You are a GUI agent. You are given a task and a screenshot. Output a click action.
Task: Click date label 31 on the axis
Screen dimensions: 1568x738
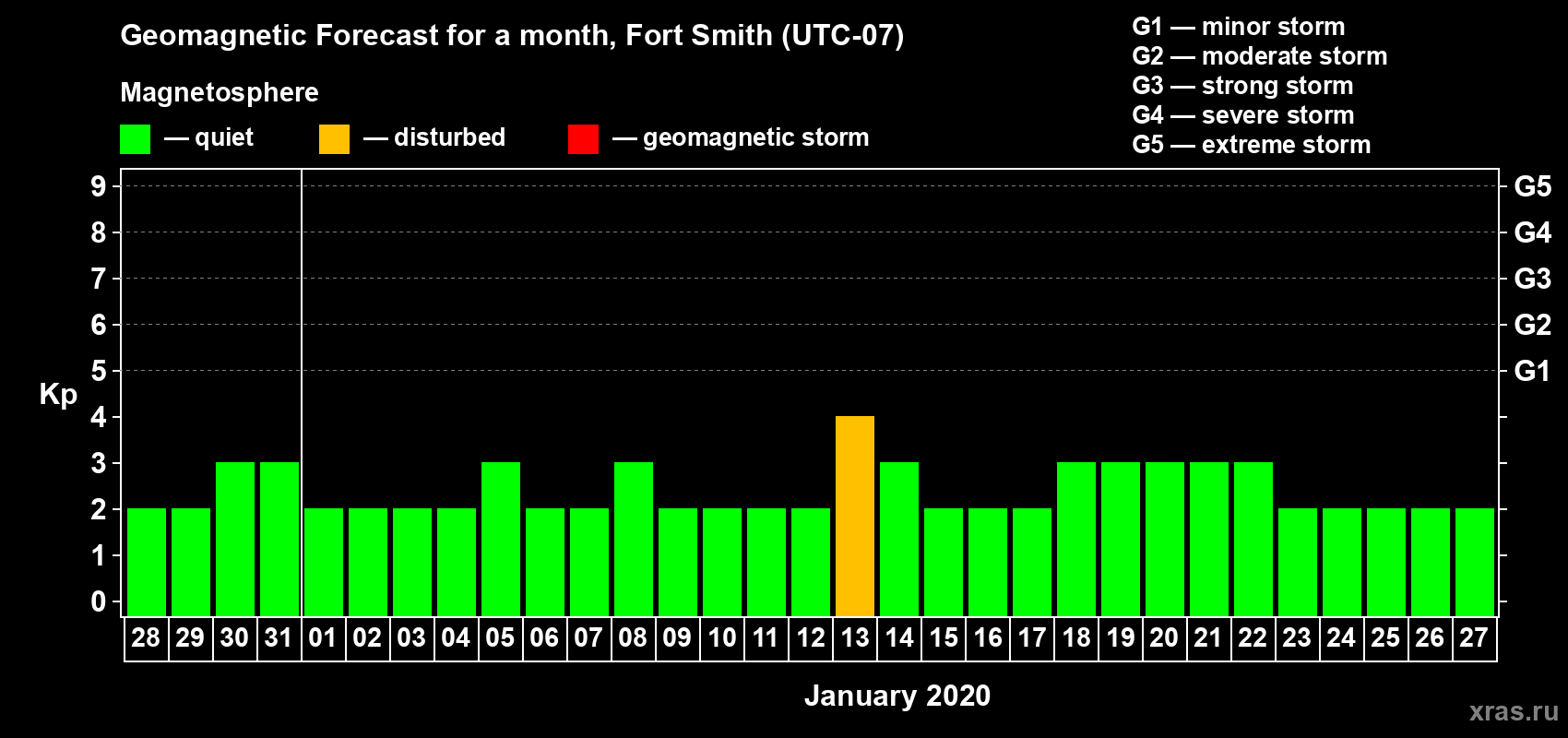tap(279, 637)
